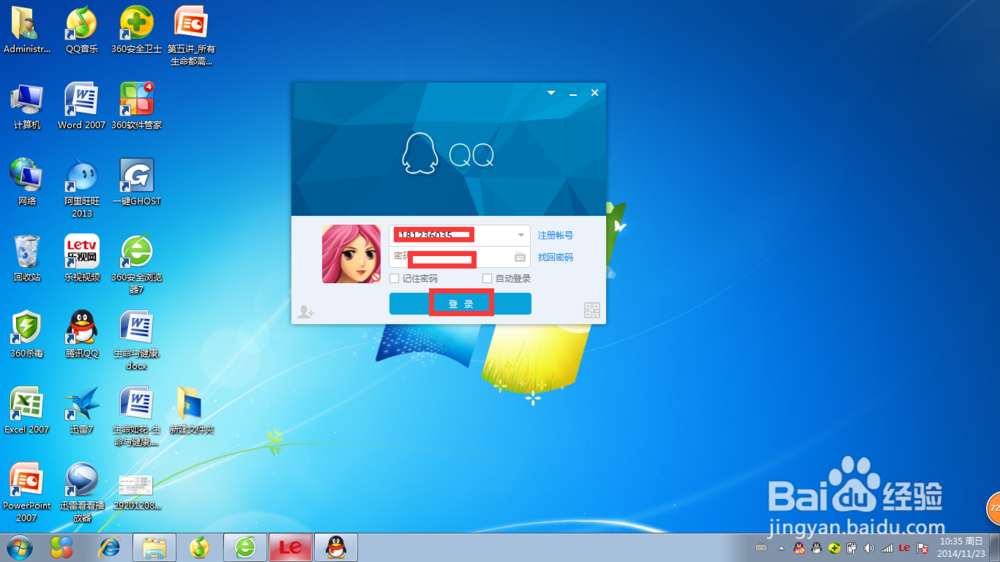The height and width of the screenshot is (562, 1000).
Task: Select the 计算机 desktop icon
Action: [27, 107]
